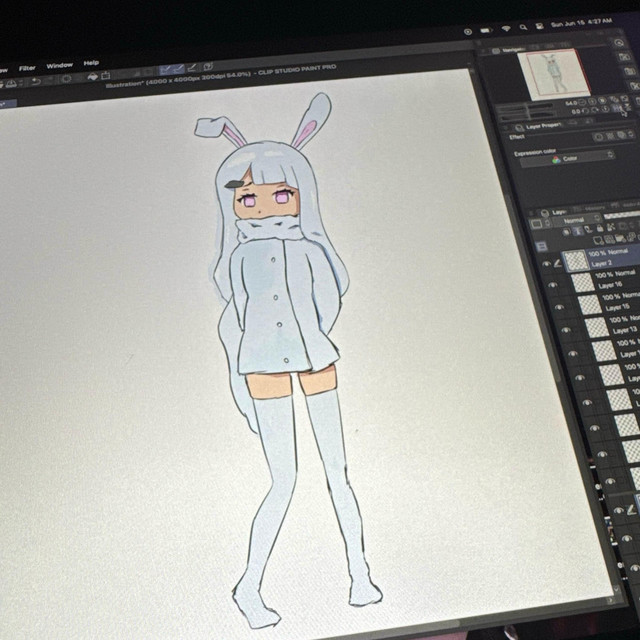Click the Zoom out button in Navigator

pos(582,102)
